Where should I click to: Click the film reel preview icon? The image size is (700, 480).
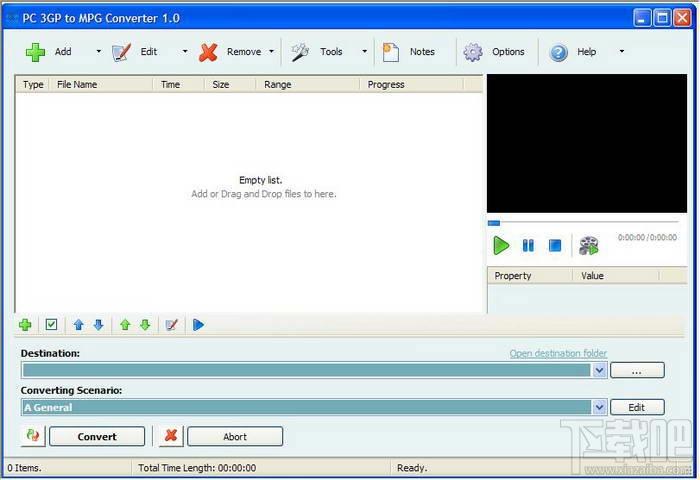pos(589,246)
